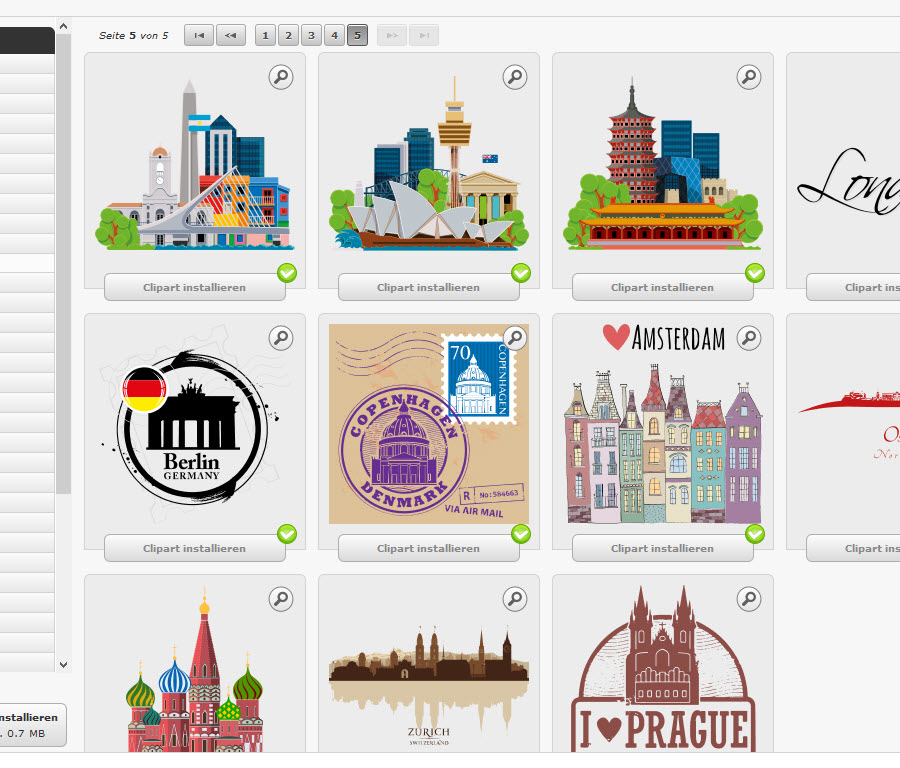Open magnifier on Sydney Opera House clipart

(515, 77)
